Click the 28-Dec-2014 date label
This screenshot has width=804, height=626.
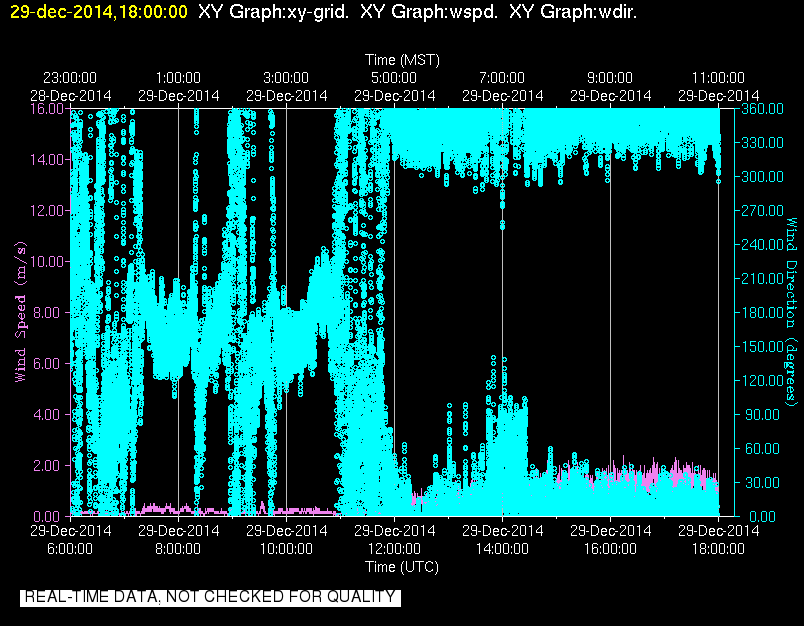(71, 96)
